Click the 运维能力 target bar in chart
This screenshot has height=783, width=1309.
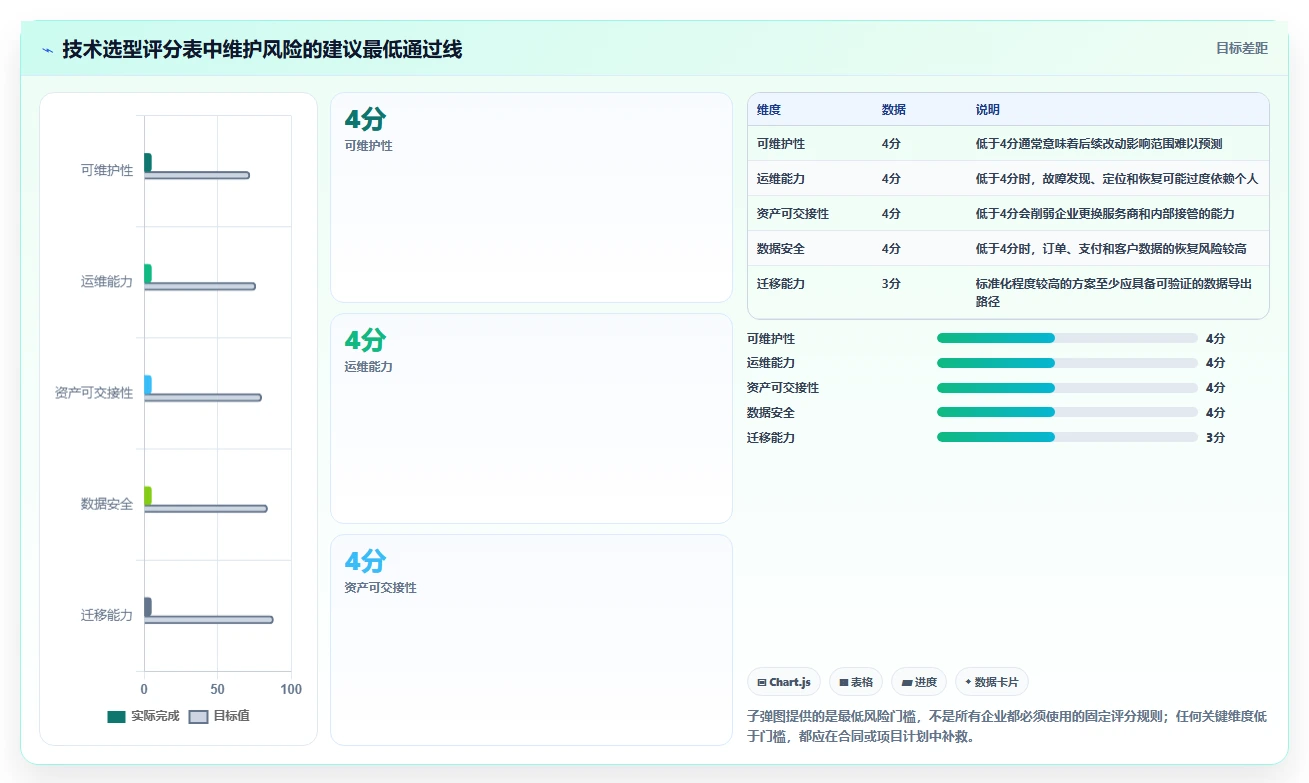pyautogui.click(x=200, y=286)
